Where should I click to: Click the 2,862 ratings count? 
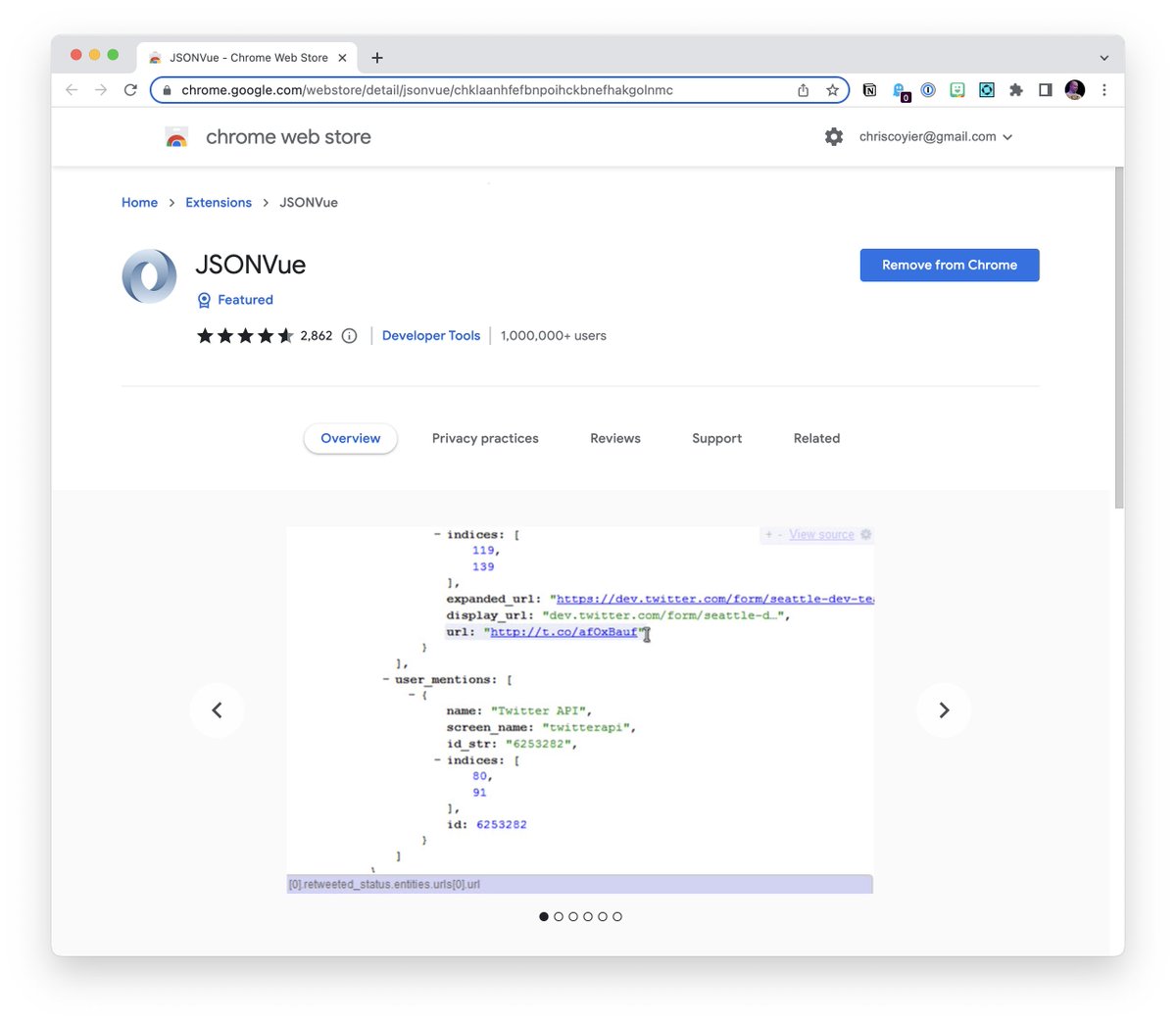pos(317,335)
